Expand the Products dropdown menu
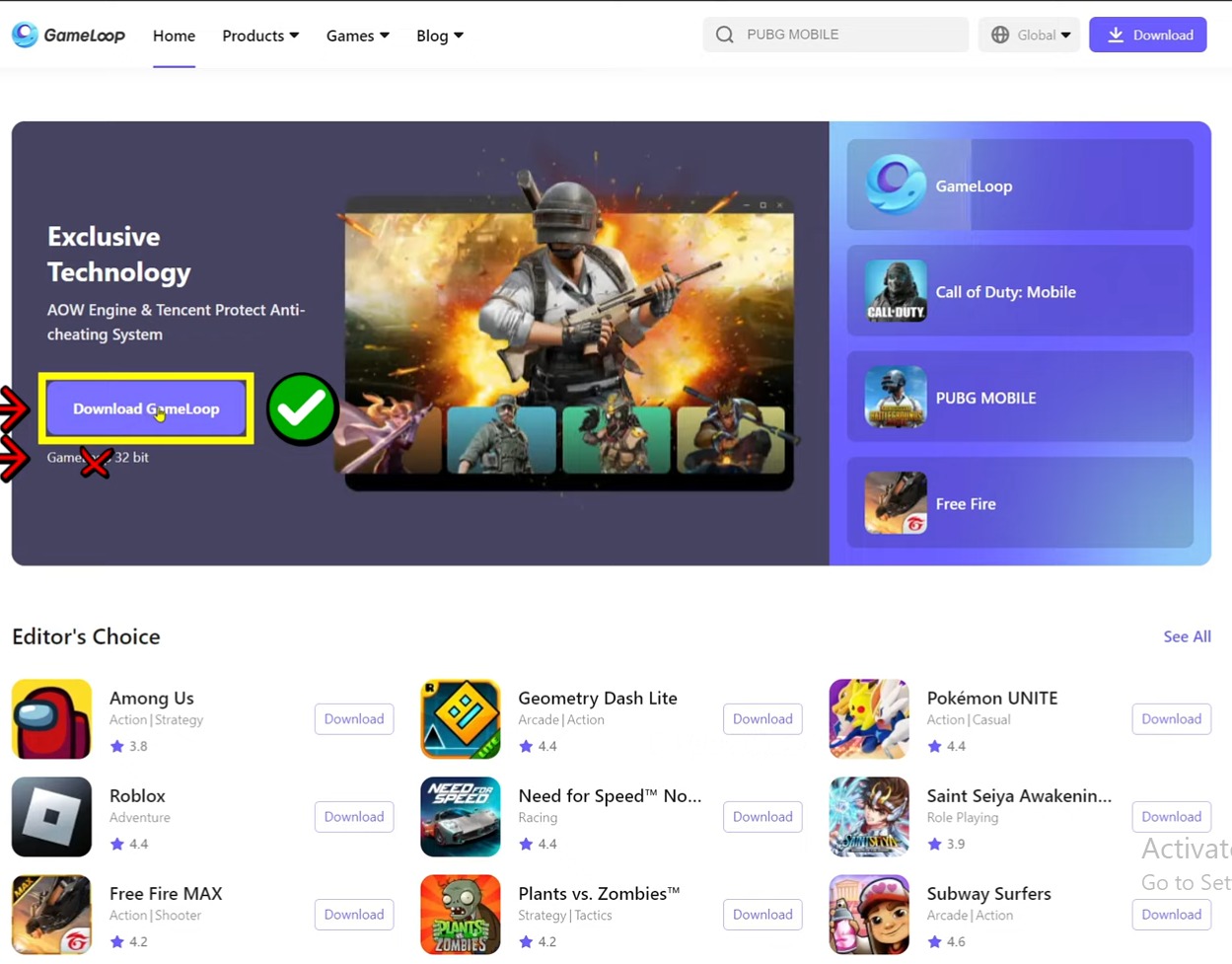This screenshot has width=1232, height=964. [x=260, y=36]
